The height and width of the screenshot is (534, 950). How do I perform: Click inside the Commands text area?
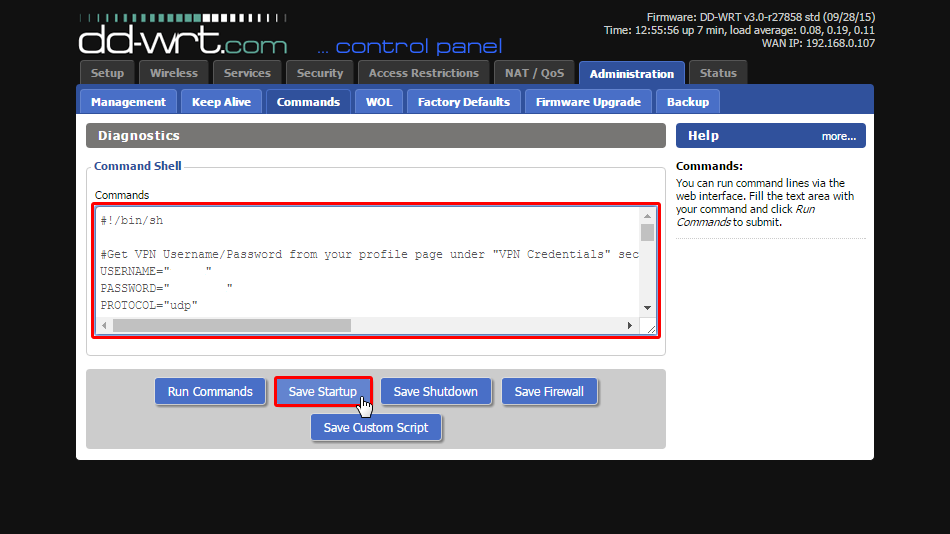pos(370,270)
